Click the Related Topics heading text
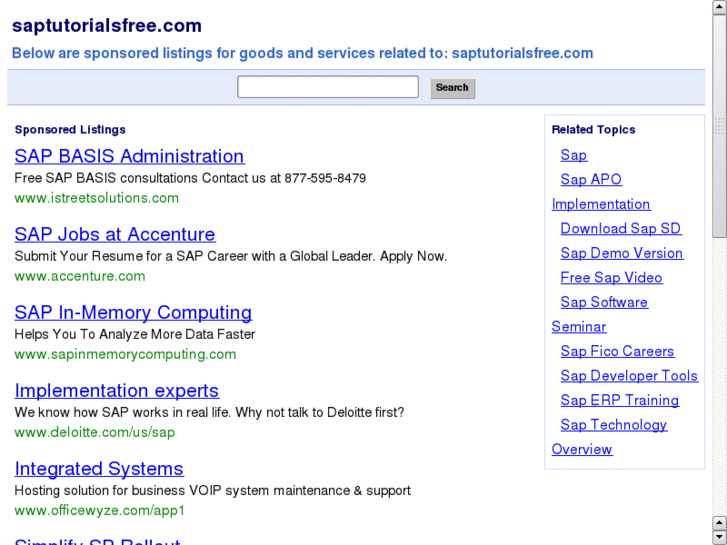The height and width of the screenshot is (545, 727). point(593,130)
